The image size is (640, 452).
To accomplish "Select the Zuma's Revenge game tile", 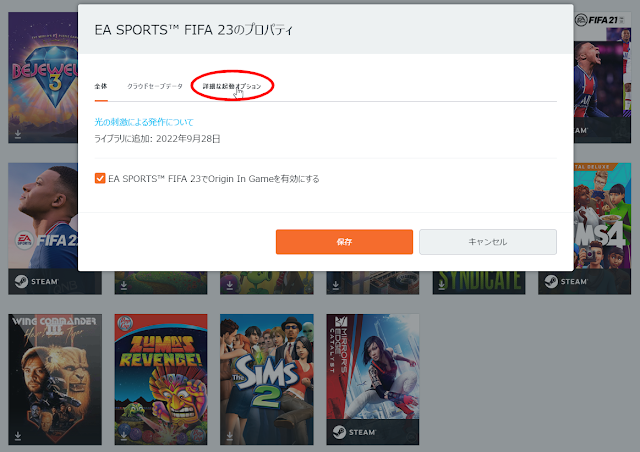I will [x=161, y=379].
